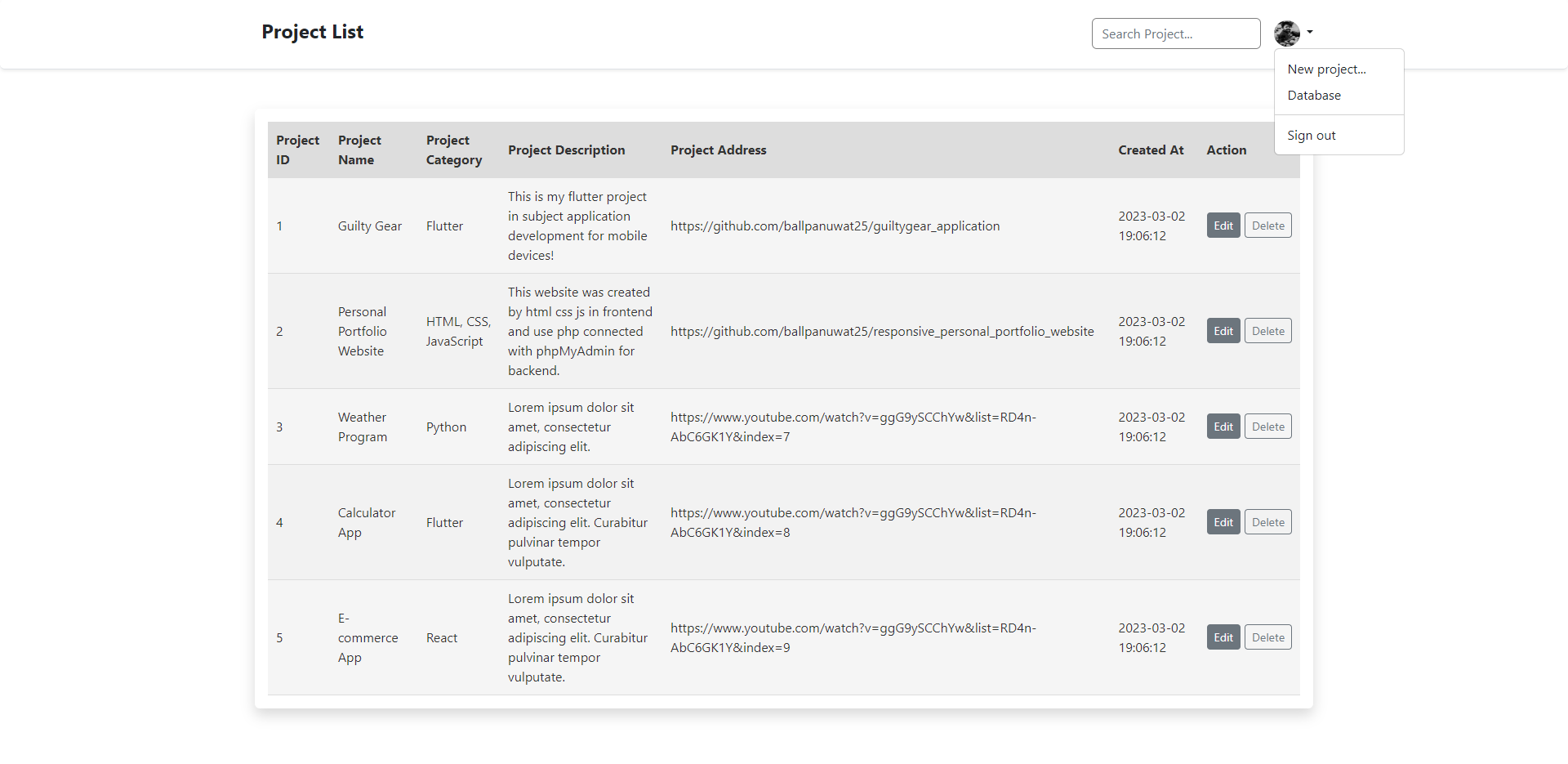1568x764 pixels.
Task: Edit the Weather Program project
Action: 1223,426
